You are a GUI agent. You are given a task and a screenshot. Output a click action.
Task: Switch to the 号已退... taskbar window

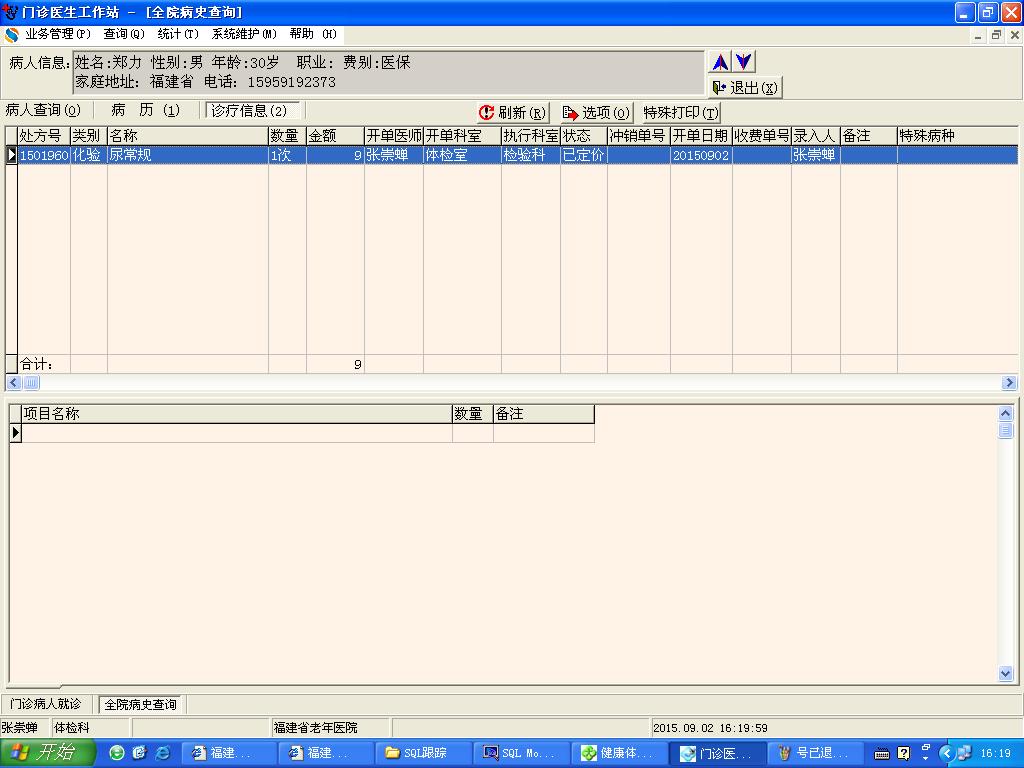point(815,753)
